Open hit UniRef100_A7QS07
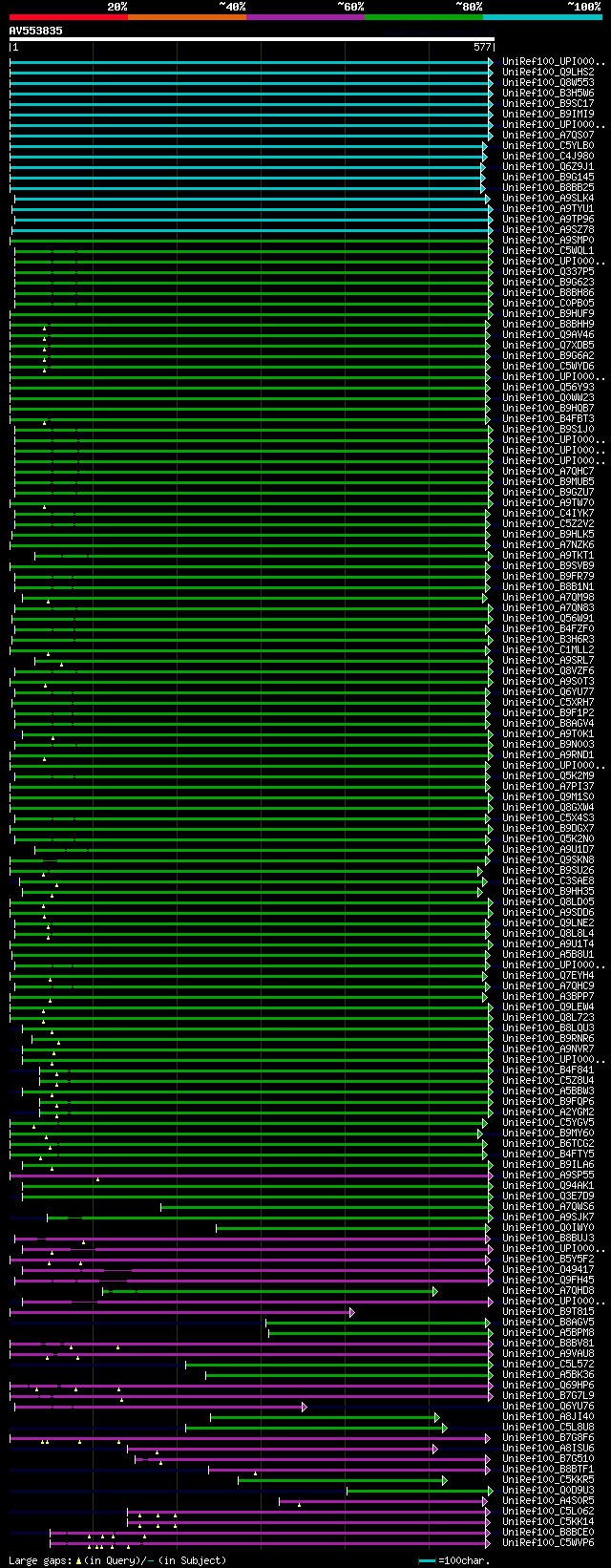The height and width of the screenshot is (1568, 611). [x=548, y=135]
